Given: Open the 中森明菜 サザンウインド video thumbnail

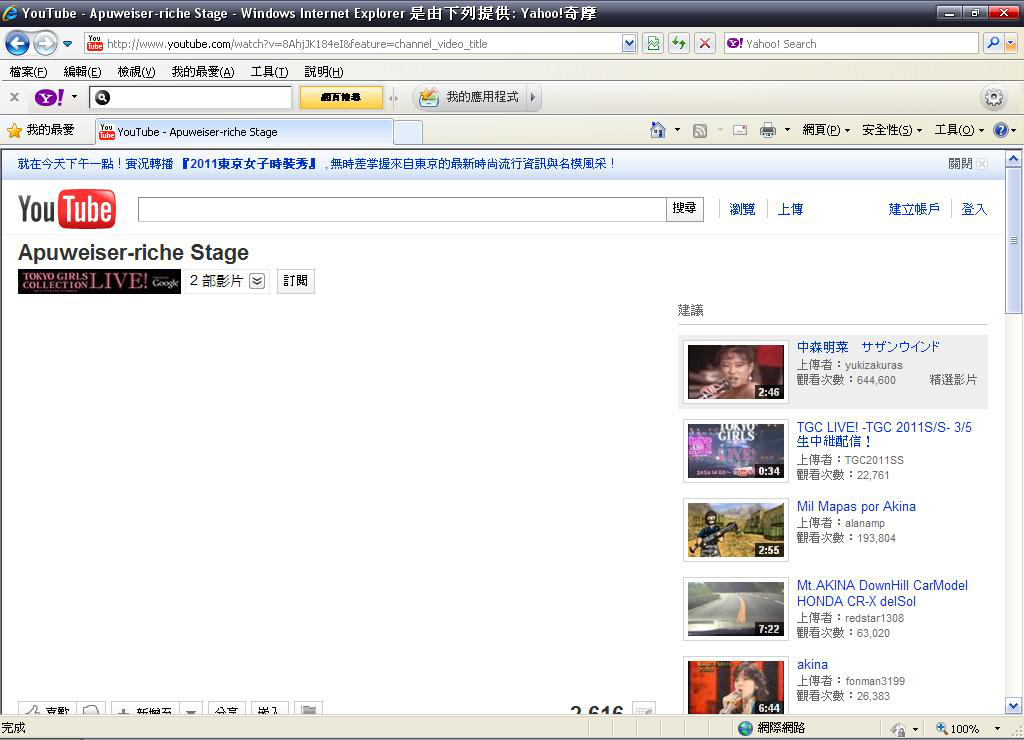Looking at the screenshot, I should [x=735, y=372].
